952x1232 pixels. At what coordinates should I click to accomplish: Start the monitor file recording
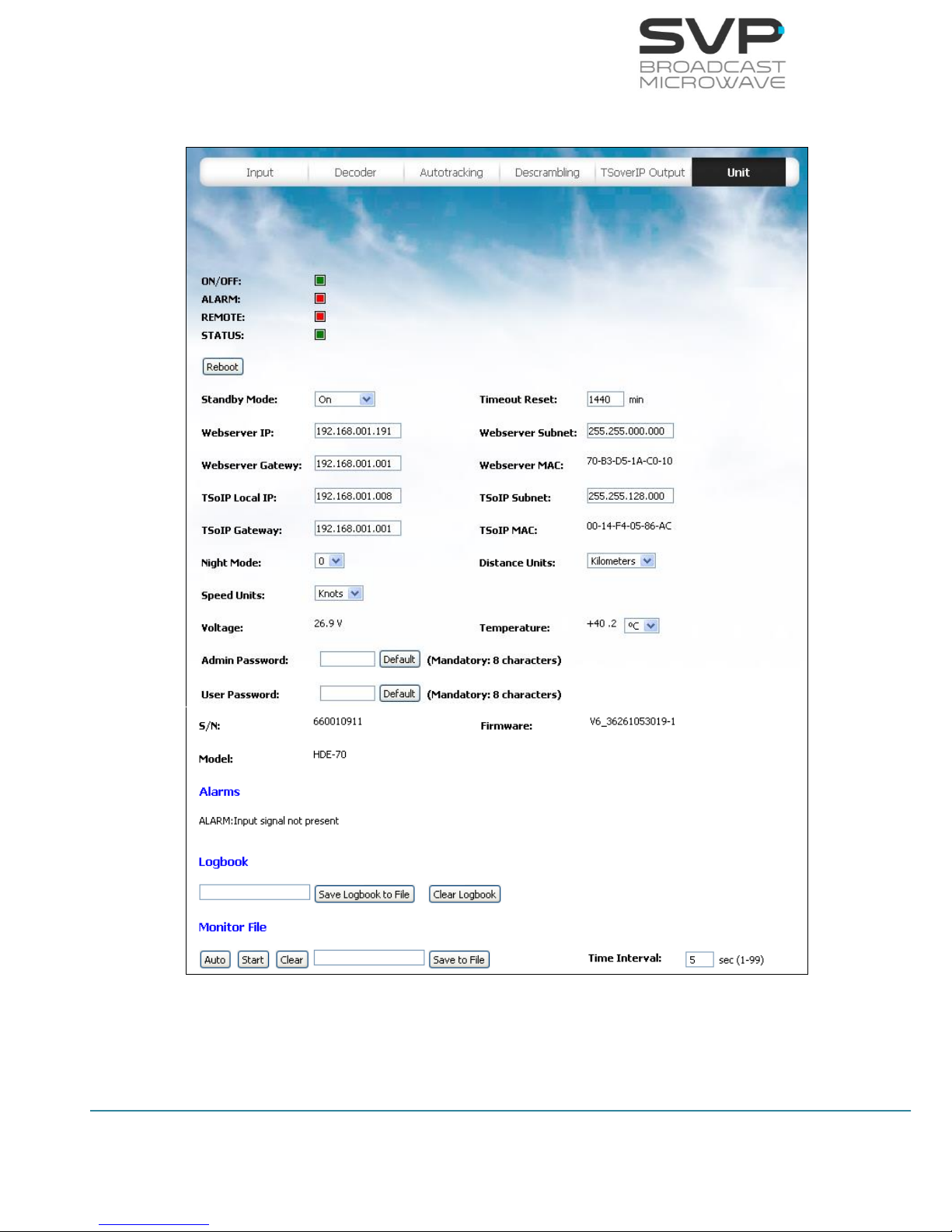(x=253, y=960)
